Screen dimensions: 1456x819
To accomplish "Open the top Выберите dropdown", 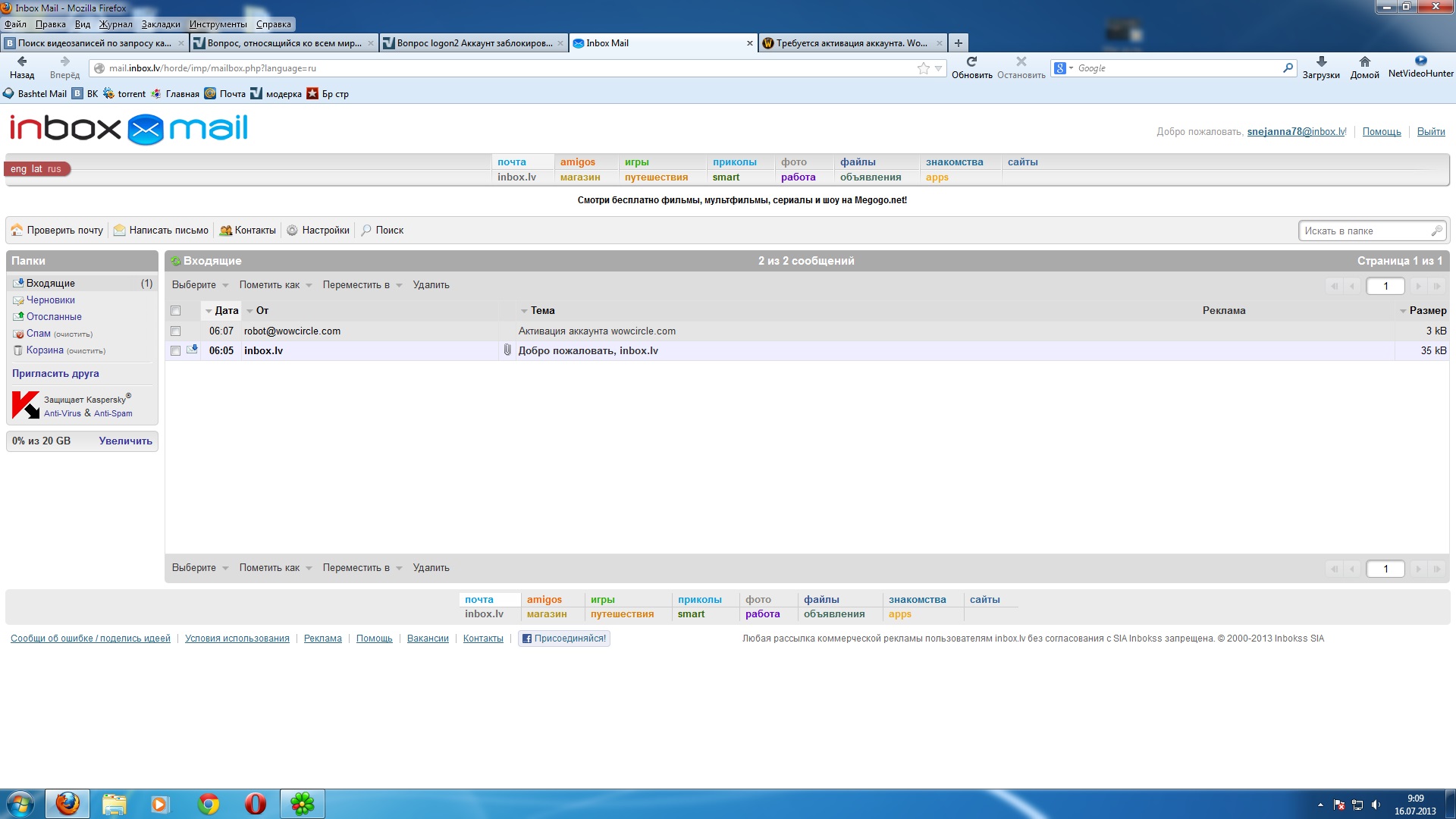I will tap(200, 285).
